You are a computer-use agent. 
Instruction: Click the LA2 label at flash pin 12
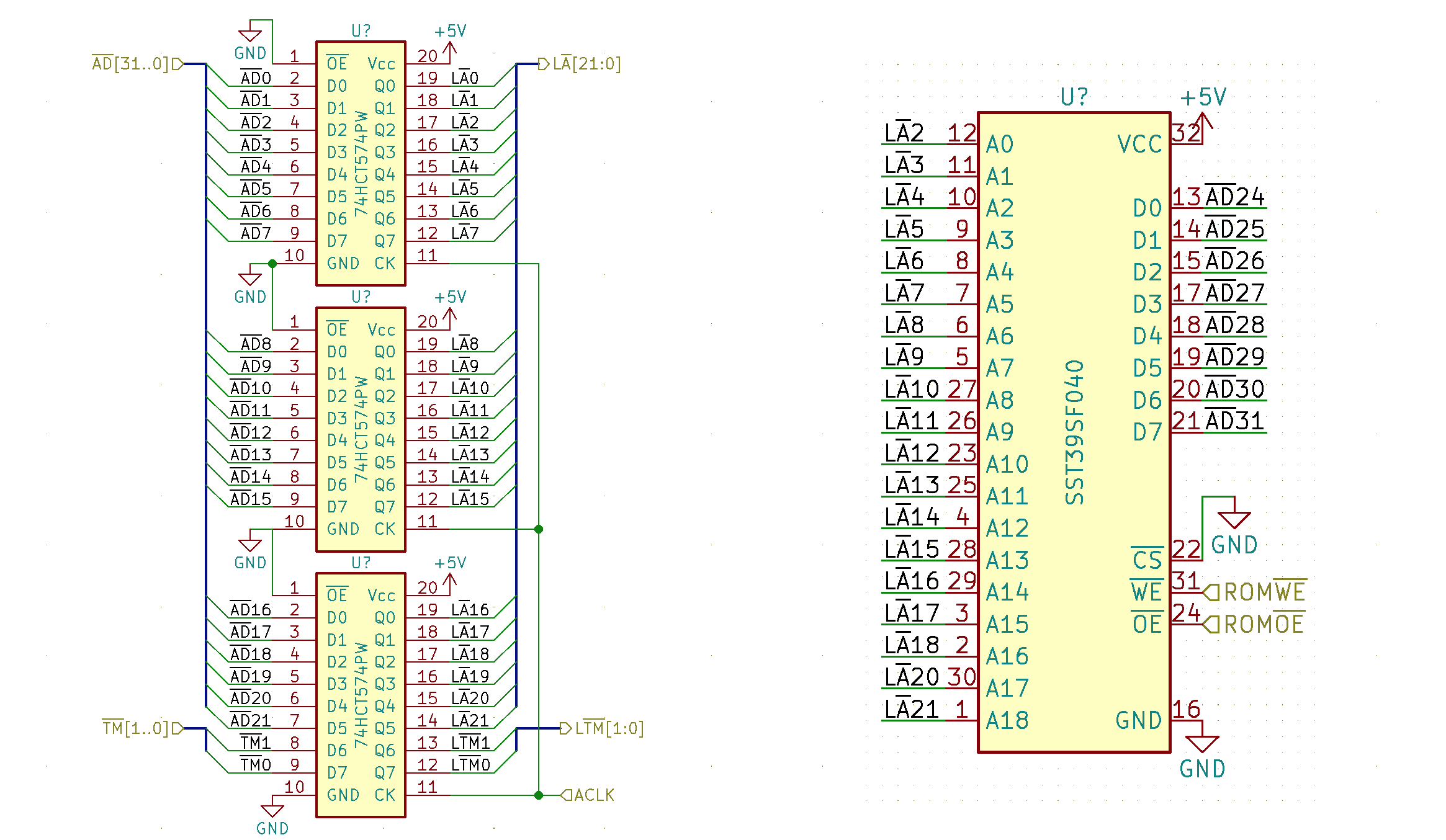point(904,133)
